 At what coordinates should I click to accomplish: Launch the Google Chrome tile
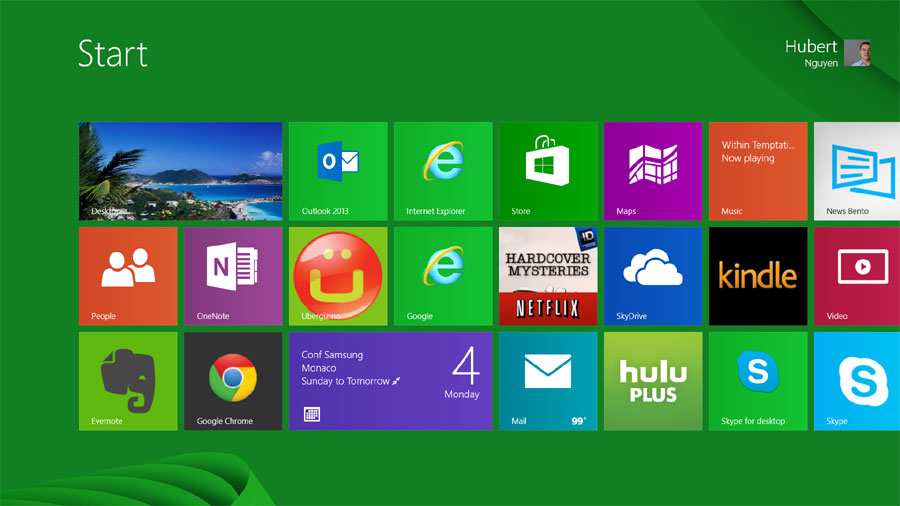point(233,381)
